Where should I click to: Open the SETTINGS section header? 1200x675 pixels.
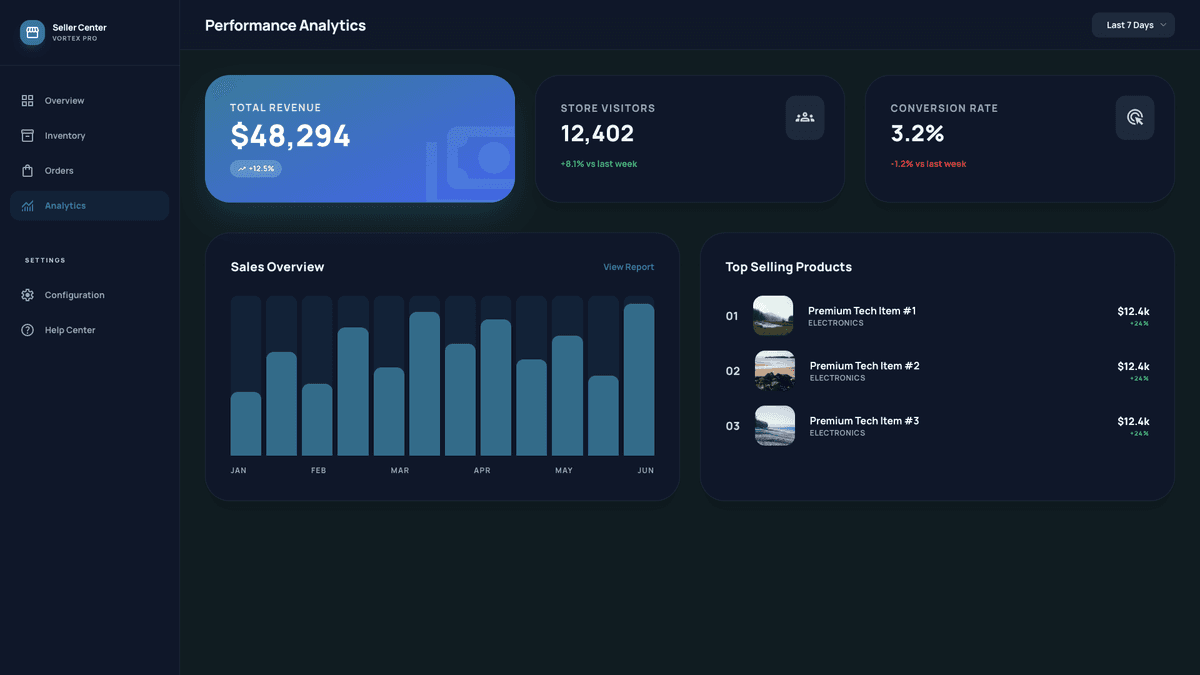[45, 259]
